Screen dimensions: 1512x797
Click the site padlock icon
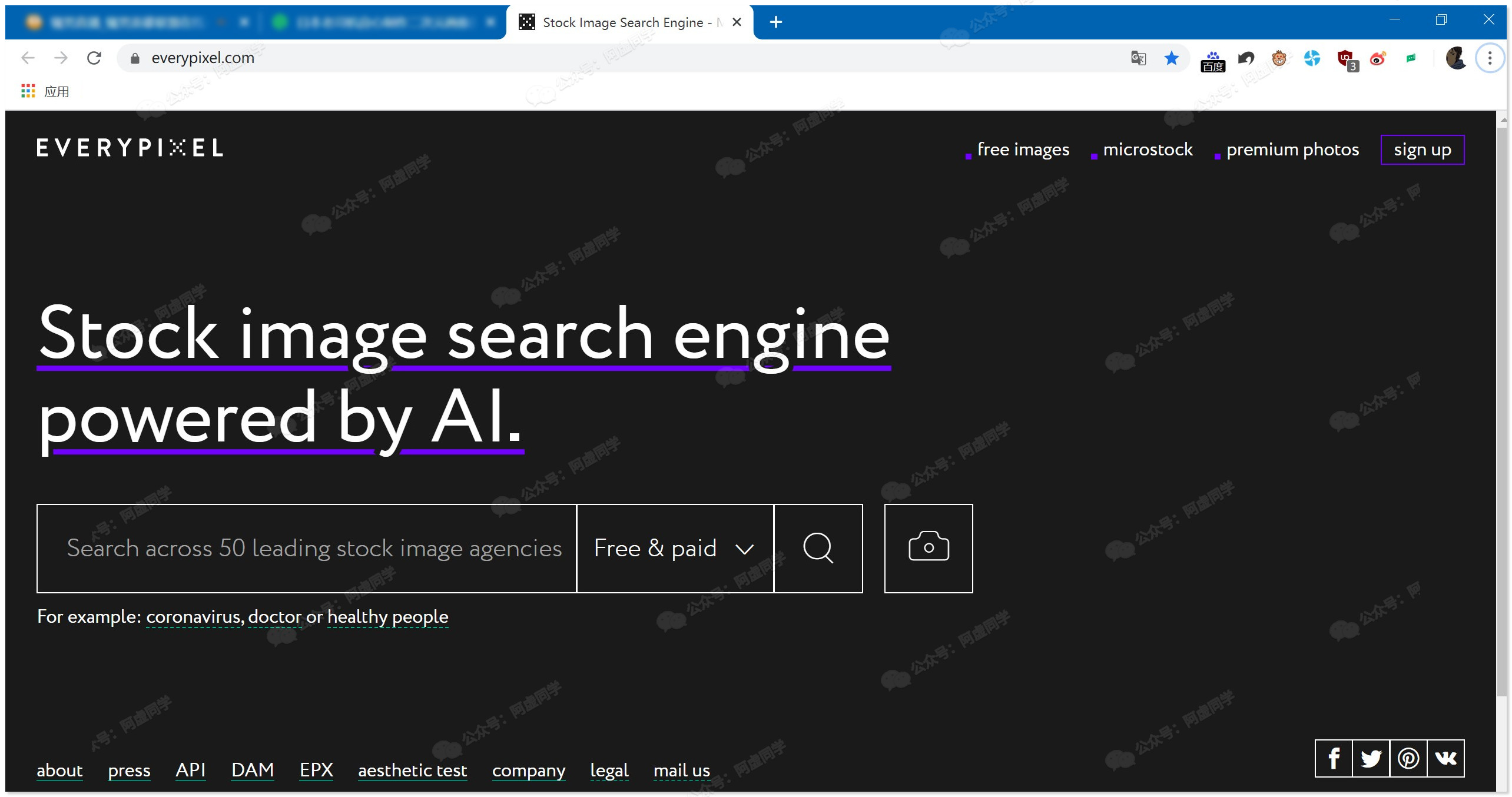(x=135, y=58)
